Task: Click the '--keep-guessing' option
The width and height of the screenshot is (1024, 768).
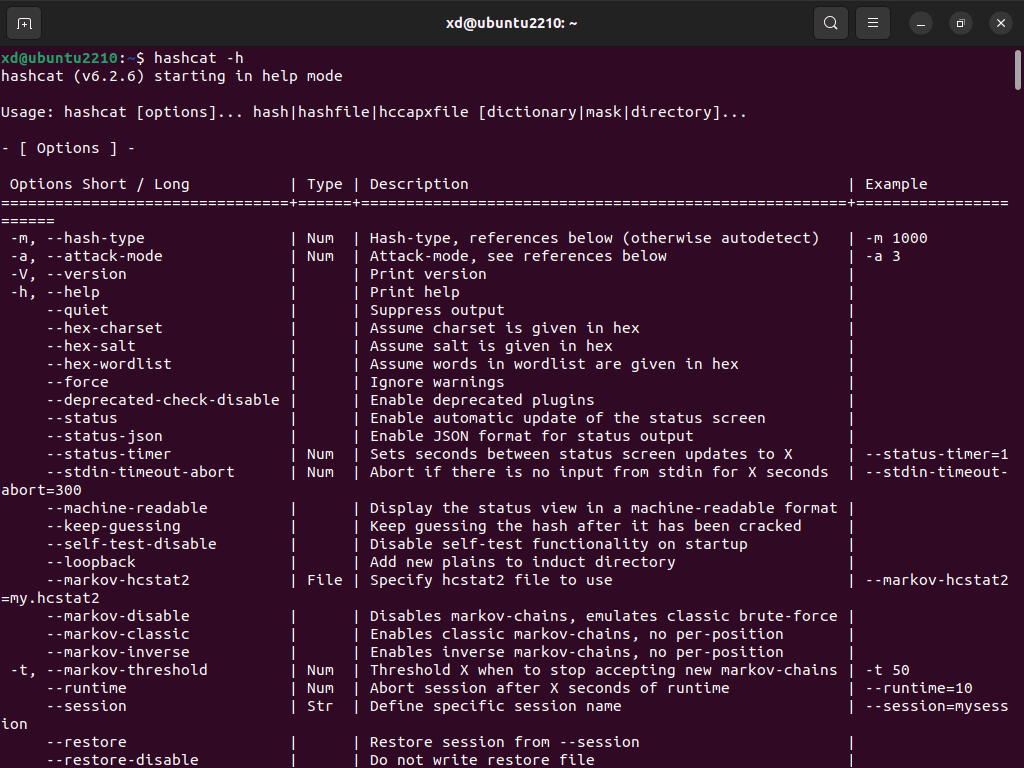Action: 113,526
